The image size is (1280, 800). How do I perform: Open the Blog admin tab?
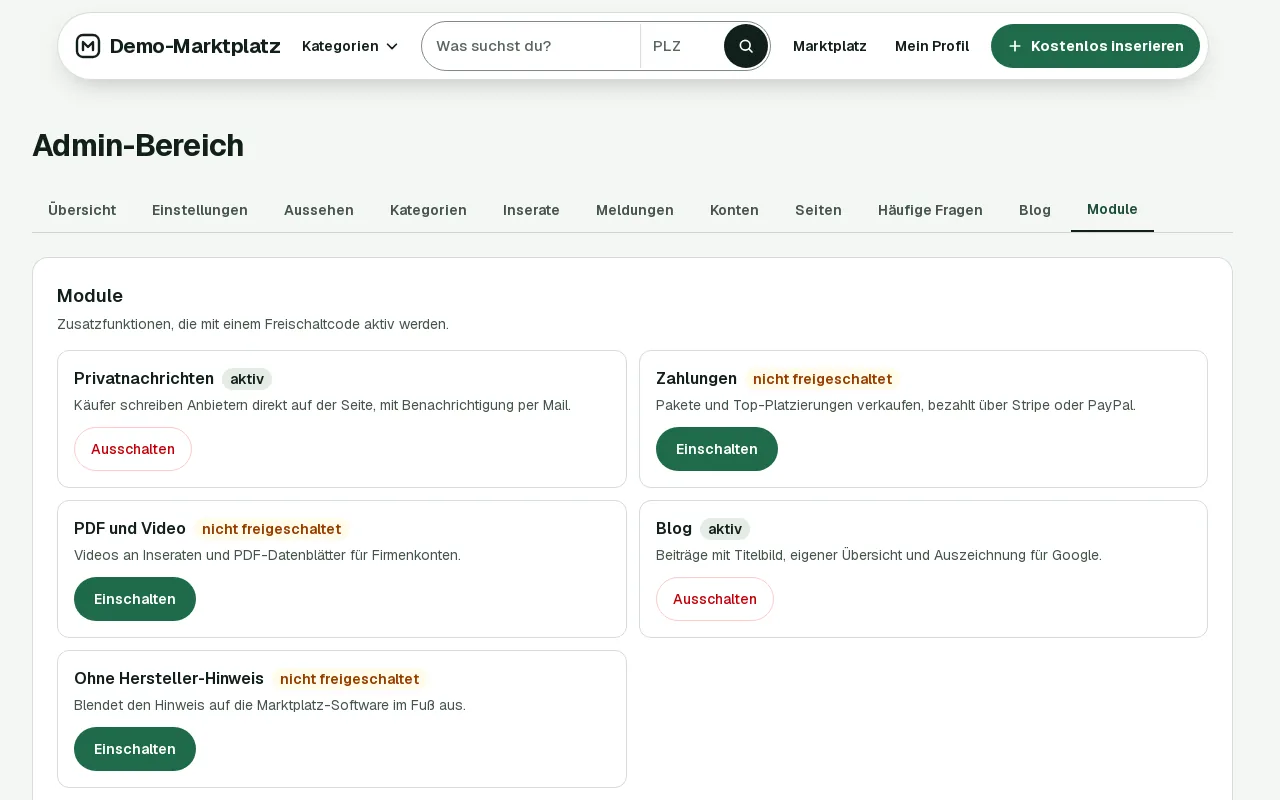click(1035, 210)
